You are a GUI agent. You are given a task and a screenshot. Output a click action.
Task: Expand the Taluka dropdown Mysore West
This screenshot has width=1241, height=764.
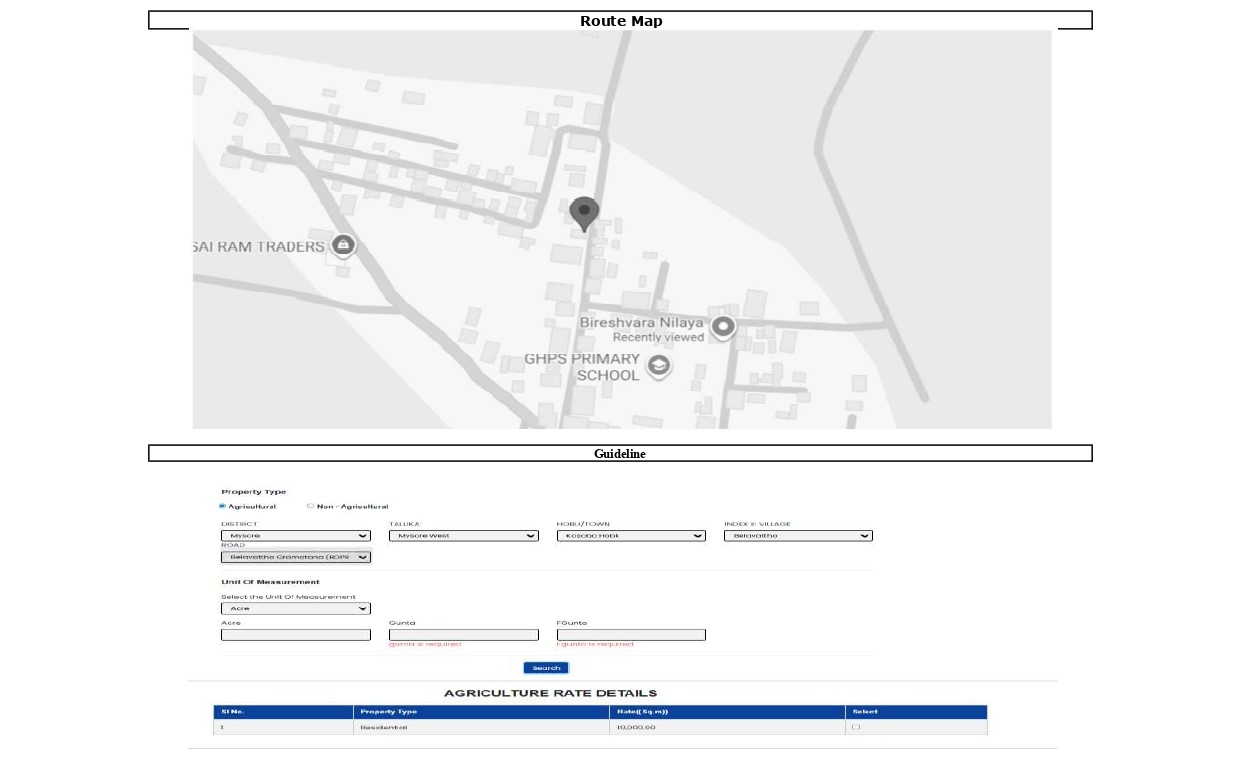tap(464, 536)
